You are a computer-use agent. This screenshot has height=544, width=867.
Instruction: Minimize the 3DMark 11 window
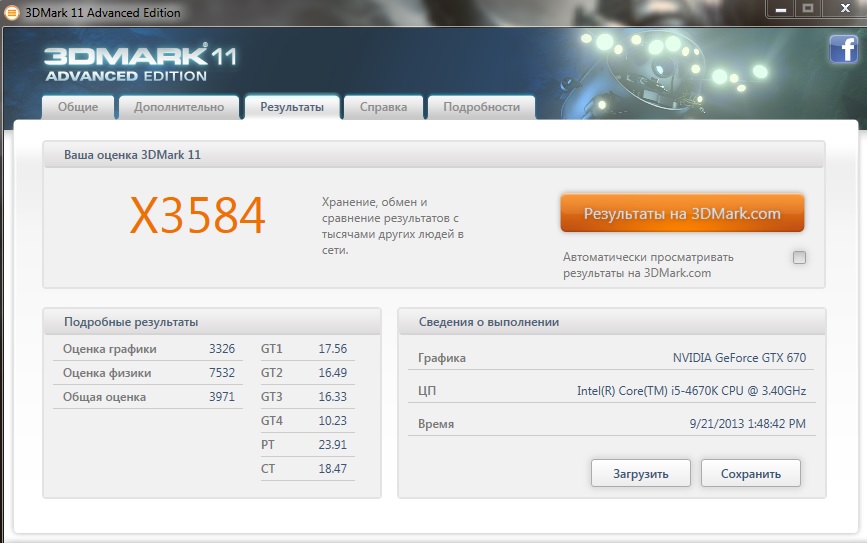tap(781, 9)
